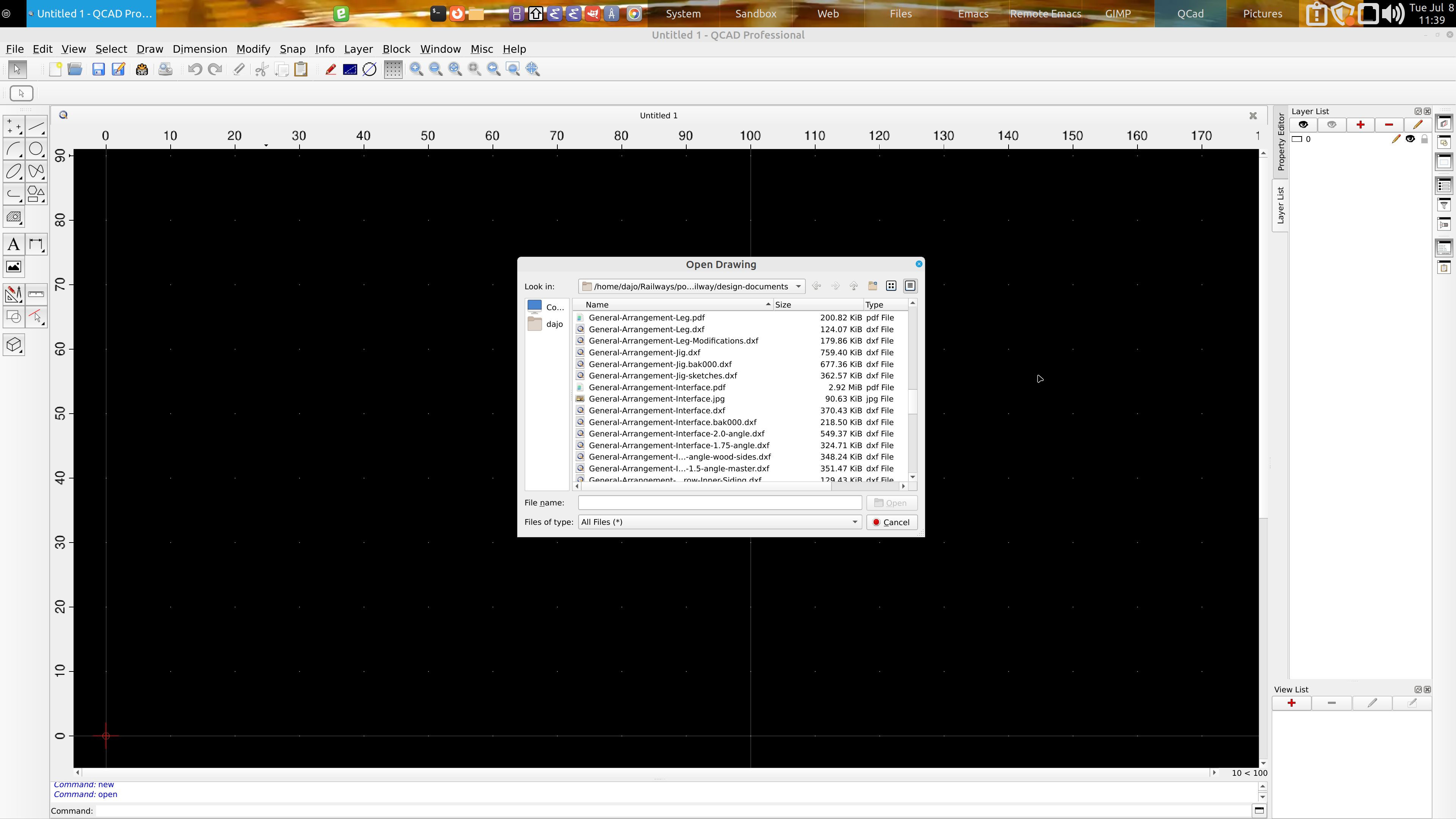The width and height of the screenshot is (1456, 819).
Task: Open the Dimension menu
Action: pos(199,49)
